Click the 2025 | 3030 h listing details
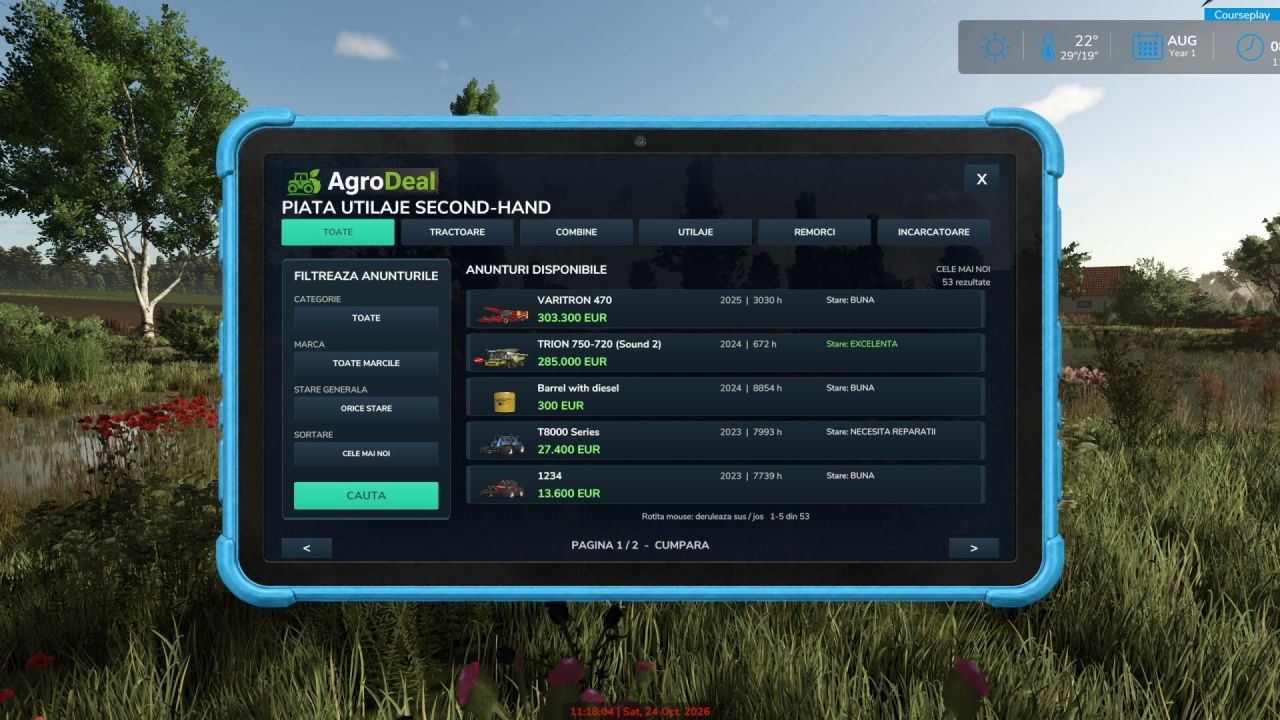Viewport: 1280px width, 720px height. tap(751, 300)
